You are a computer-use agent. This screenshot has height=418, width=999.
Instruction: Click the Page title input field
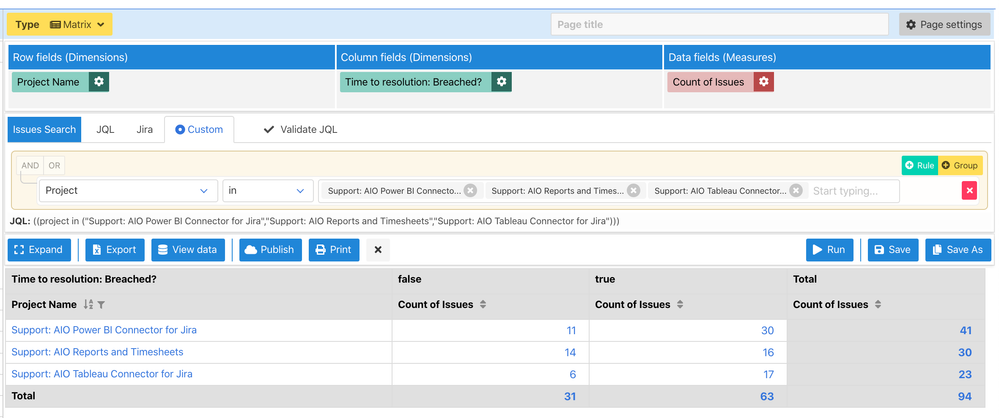[719, 25]
